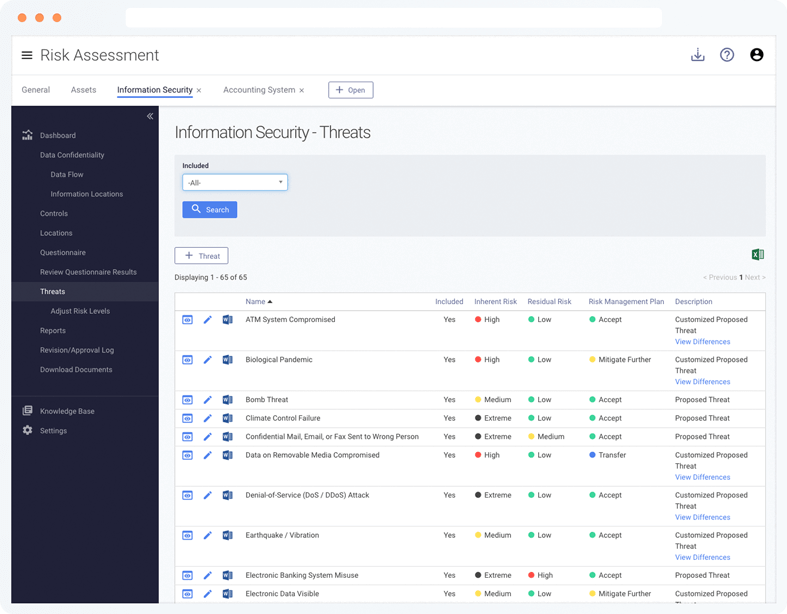The width and height of the screenshot is (787, 614).
Task: Open the Included filter dropdown
Action: pos(235,182)
